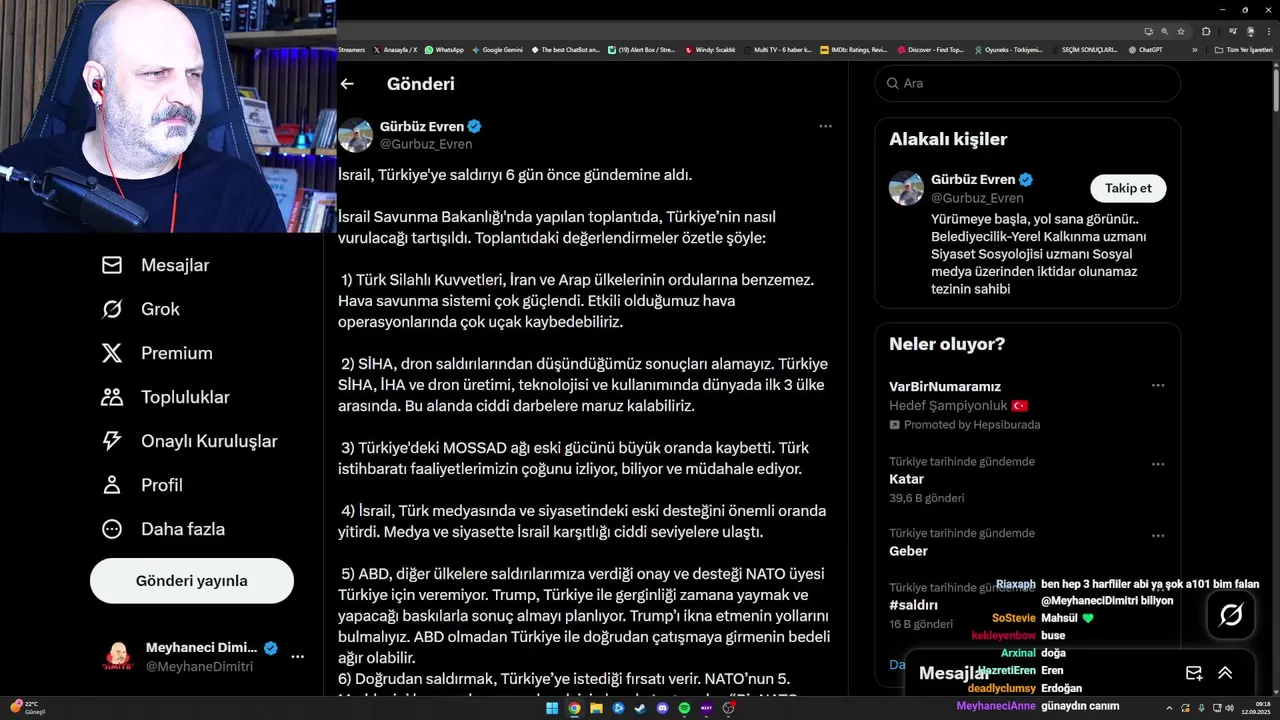
Task: Open options for the Katar trend
Action: coord(1158,464)
